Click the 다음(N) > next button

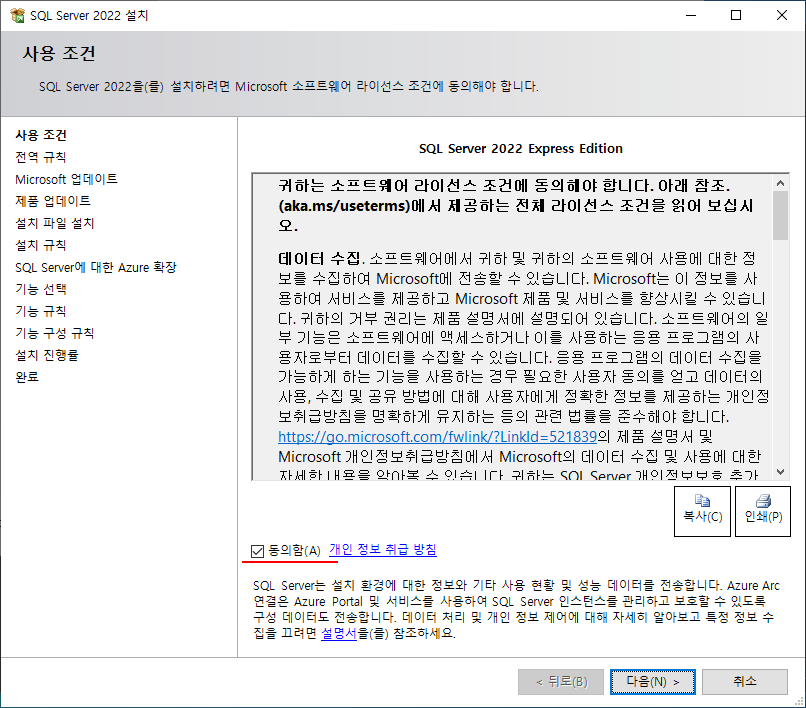[x=653, y=682]
